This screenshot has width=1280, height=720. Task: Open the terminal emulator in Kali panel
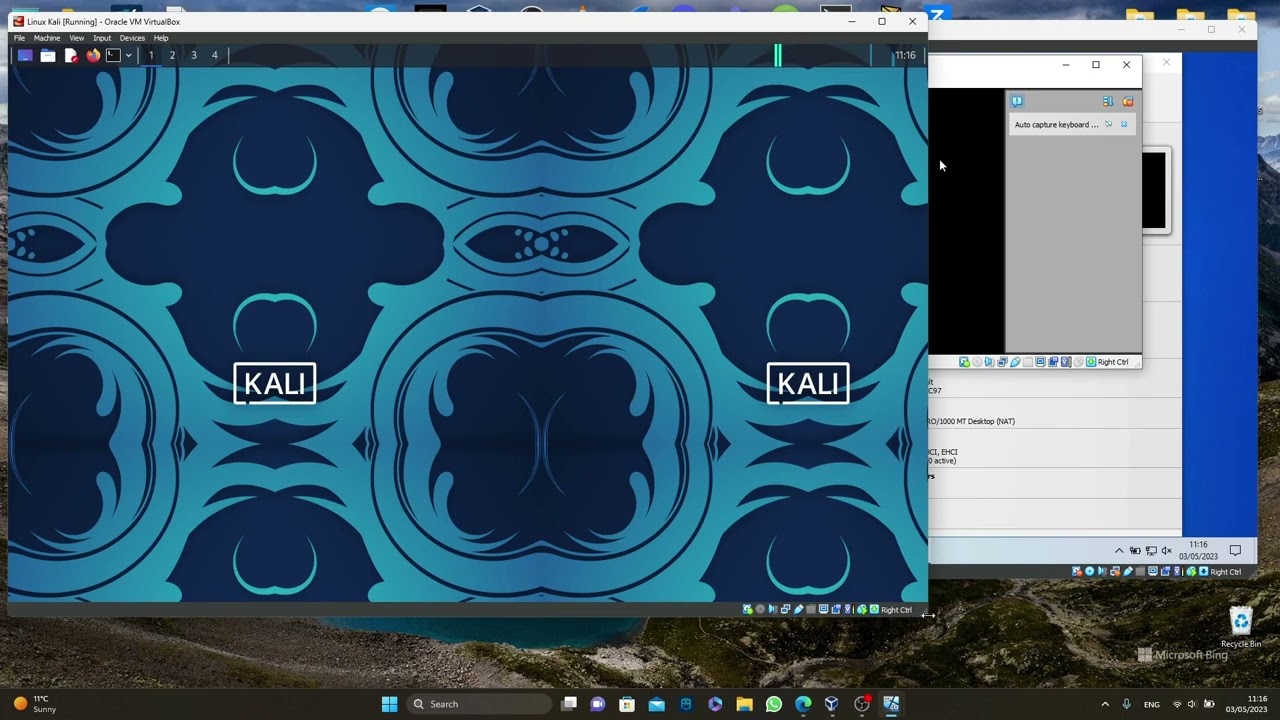coord(113,55)
